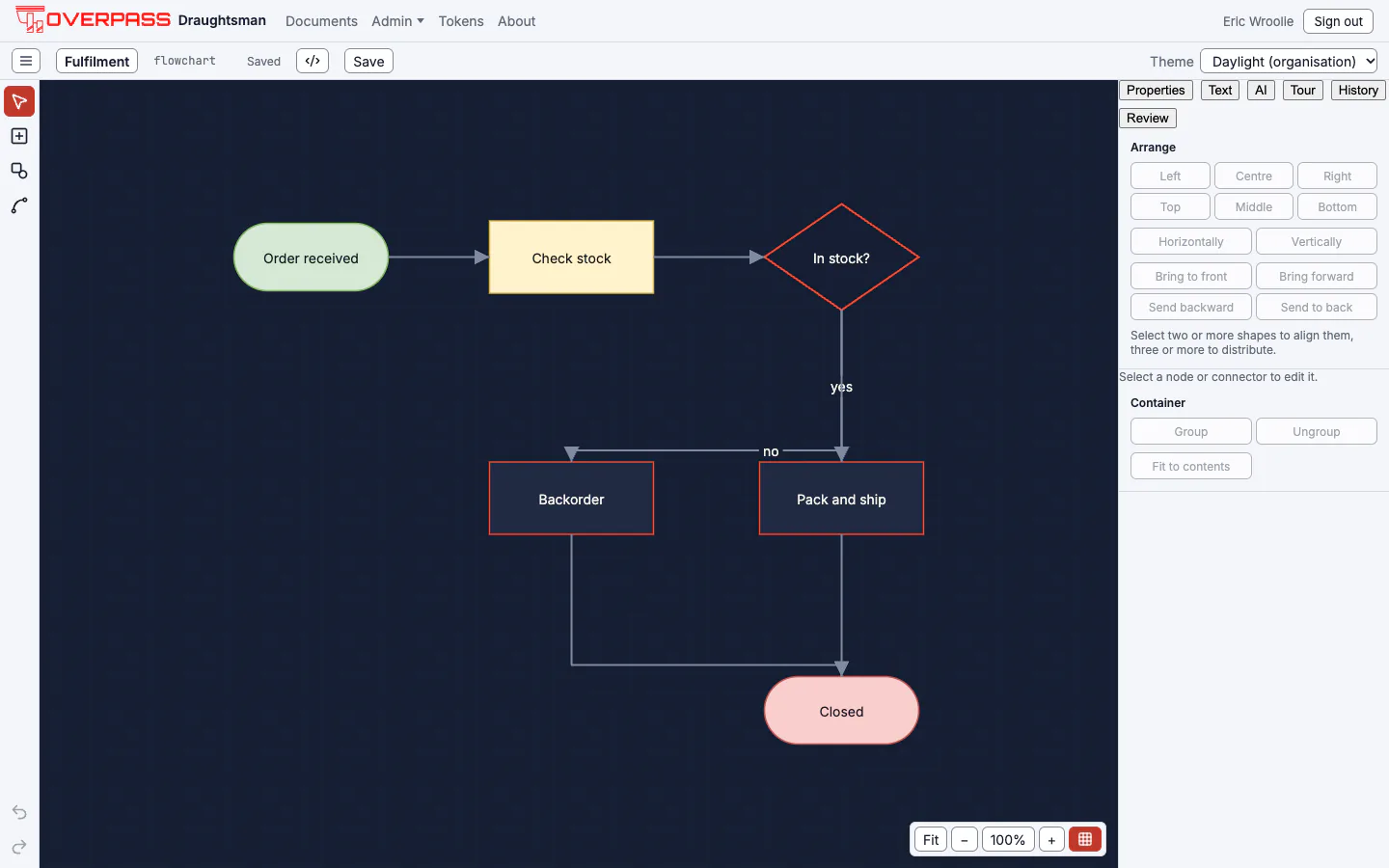Open the AI tab
Viewport: 1389px width, 868px height.
1261,90
